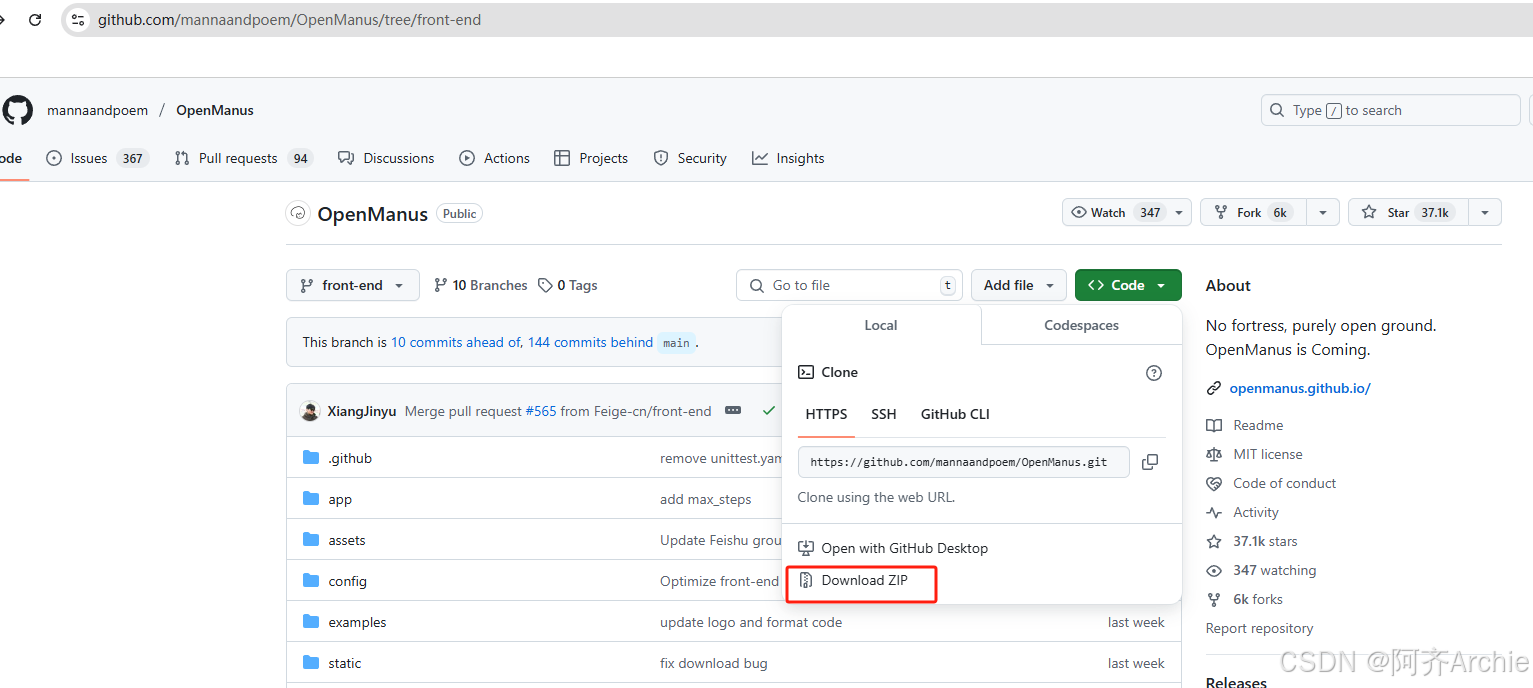The width and height of the screenshot is (1533, 688).
Task: Click the search icon in the header search box
Action: [x=1277, y=110]
